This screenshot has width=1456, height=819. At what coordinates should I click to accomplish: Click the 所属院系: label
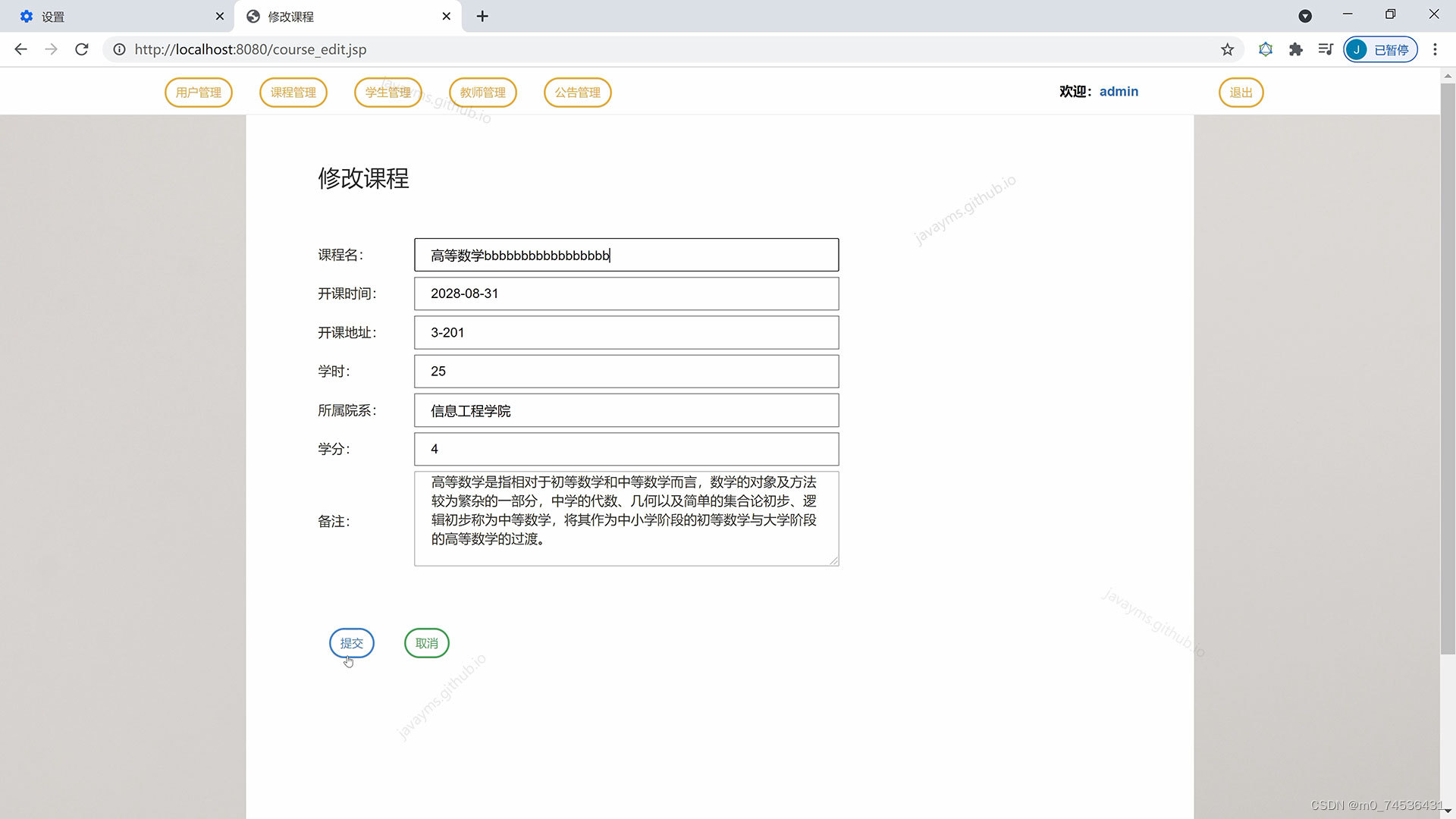coord(347,410)
